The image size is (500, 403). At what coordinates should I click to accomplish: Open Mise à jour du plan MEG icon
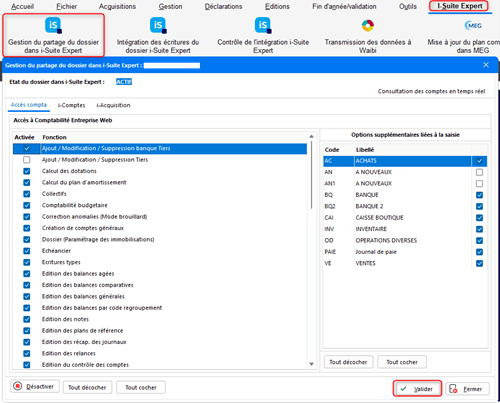pyautogui.click(x=473, y=25)
